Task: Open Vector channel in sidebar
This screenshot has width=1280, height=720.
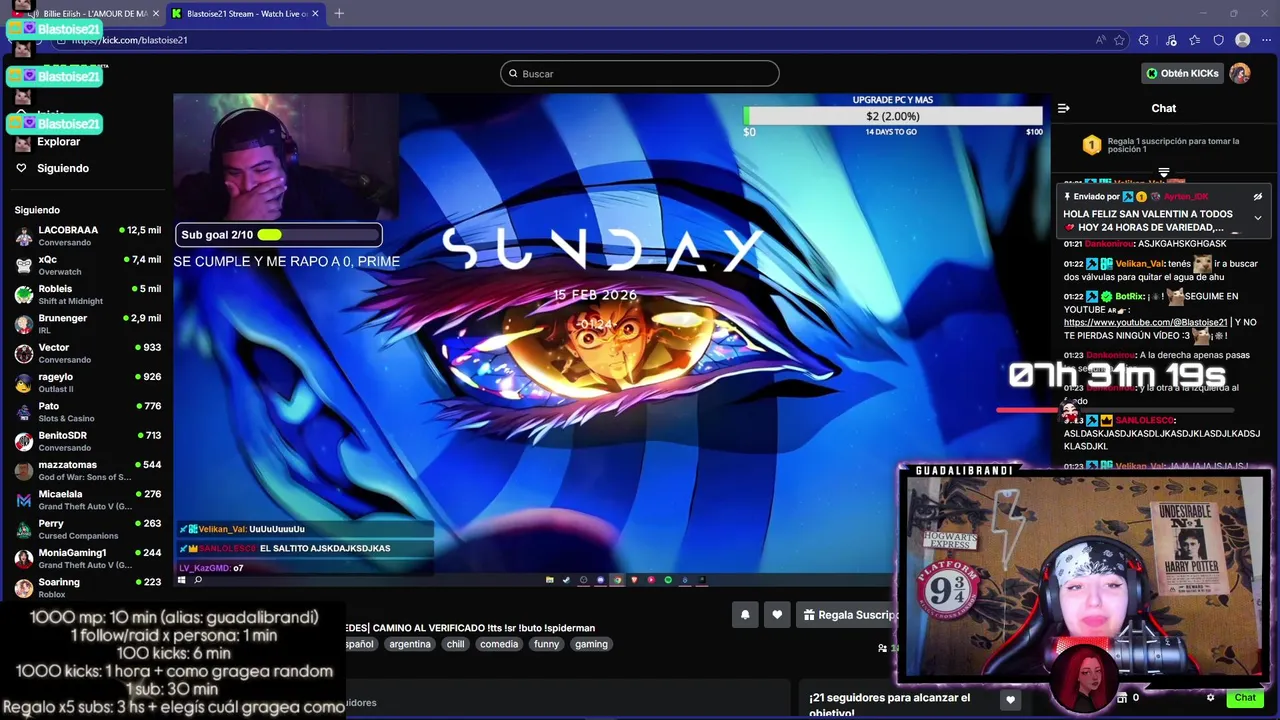Action: [x=88, y=353]
